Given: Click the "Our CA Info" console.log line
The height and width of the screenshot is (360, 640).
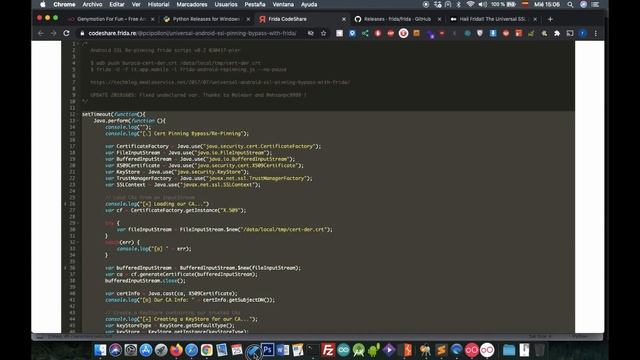Looking at the screenshot, I should point(190,300).
